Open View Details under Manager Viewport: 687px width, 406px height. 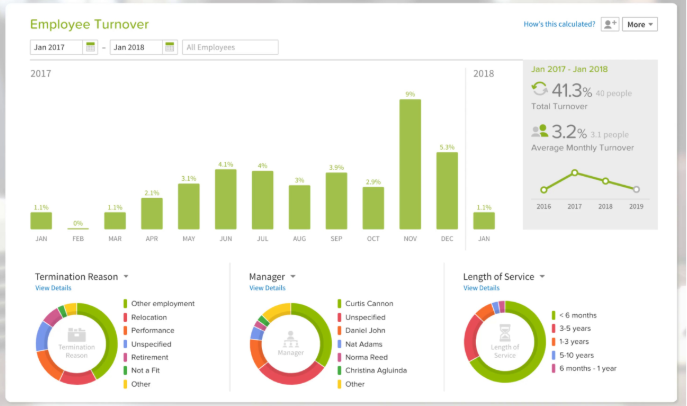(x=267, y=288)
